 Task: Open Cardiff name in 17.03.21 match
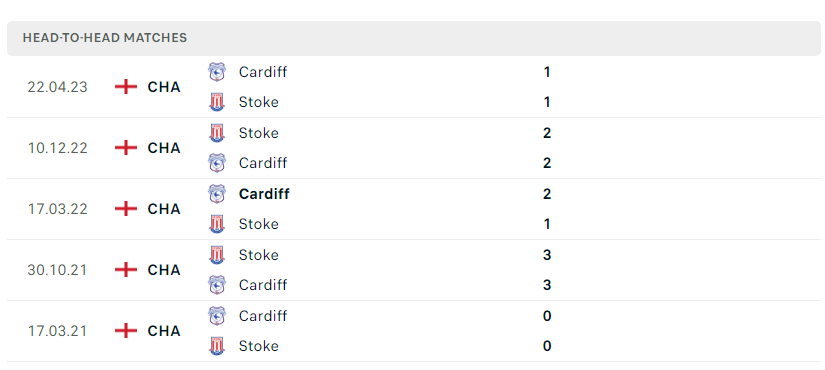pos(263,316)
